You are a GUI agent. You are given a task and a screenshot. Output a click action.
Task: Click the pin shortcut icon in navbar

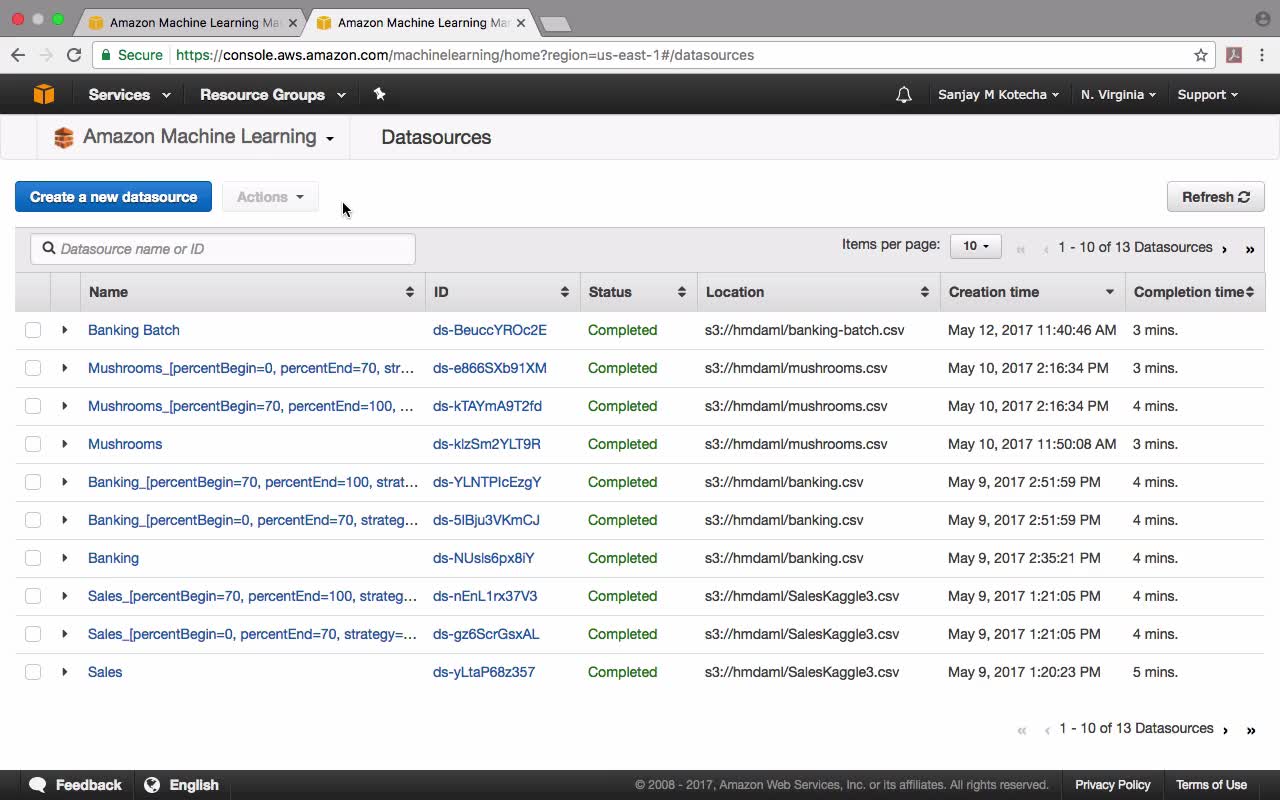pos(379,94)
